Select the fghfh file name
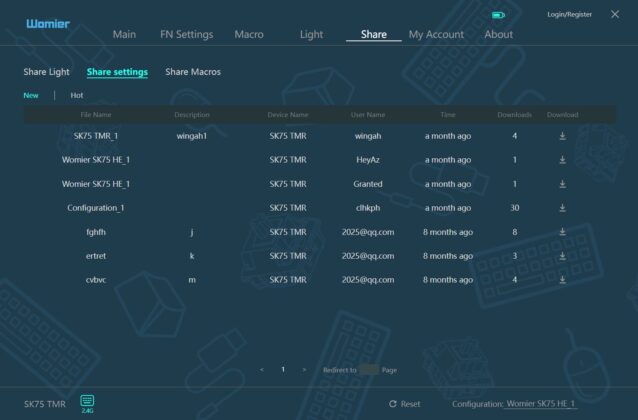 (x=96, y=232)
